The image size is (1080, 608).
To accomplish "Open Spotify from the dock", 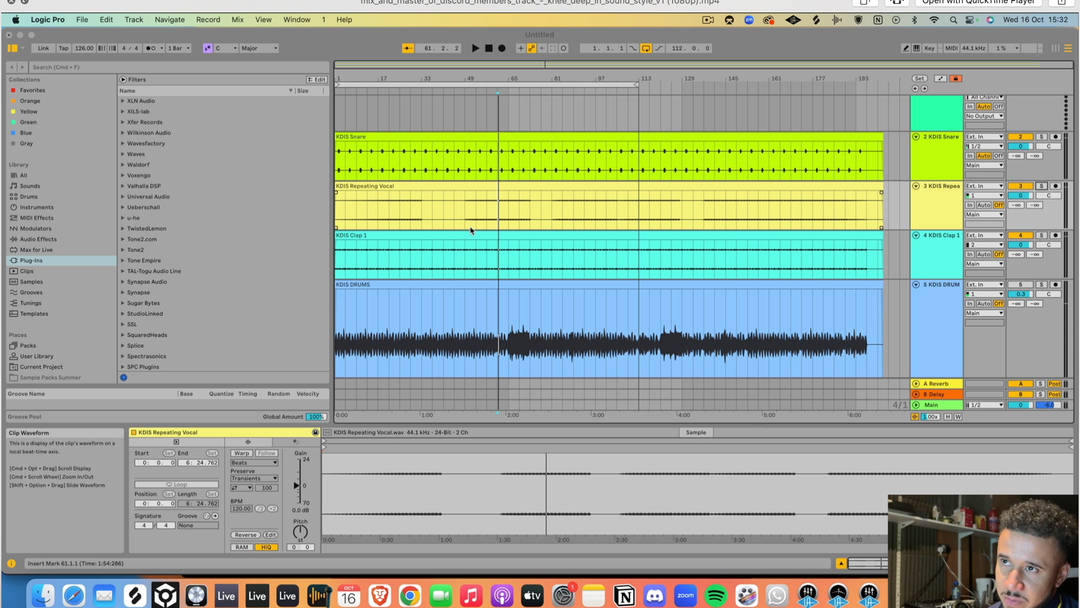I will [716, 596].
